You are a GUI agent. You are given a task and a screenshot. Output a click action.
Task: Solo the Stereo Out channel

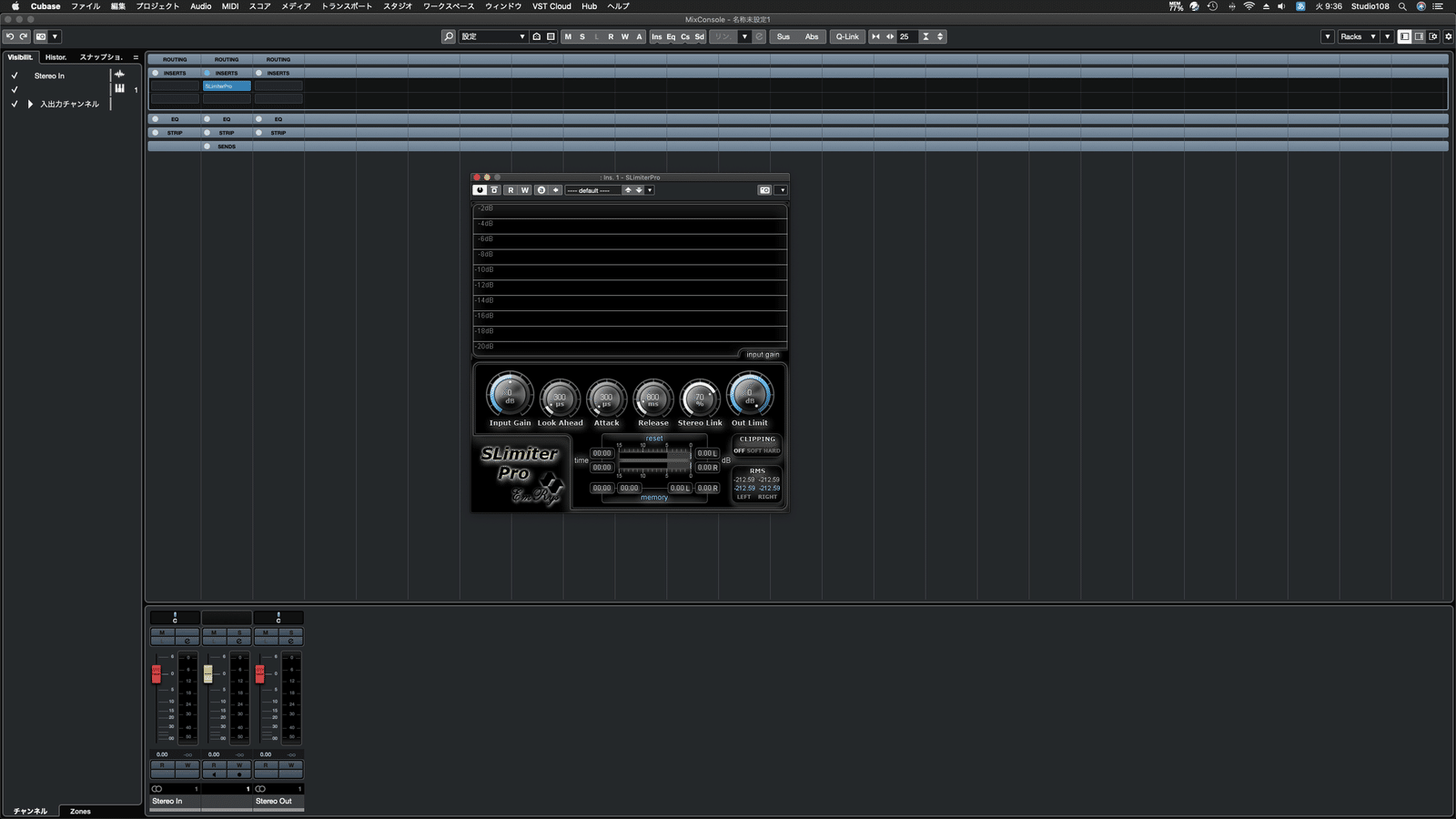pos(290,632)
